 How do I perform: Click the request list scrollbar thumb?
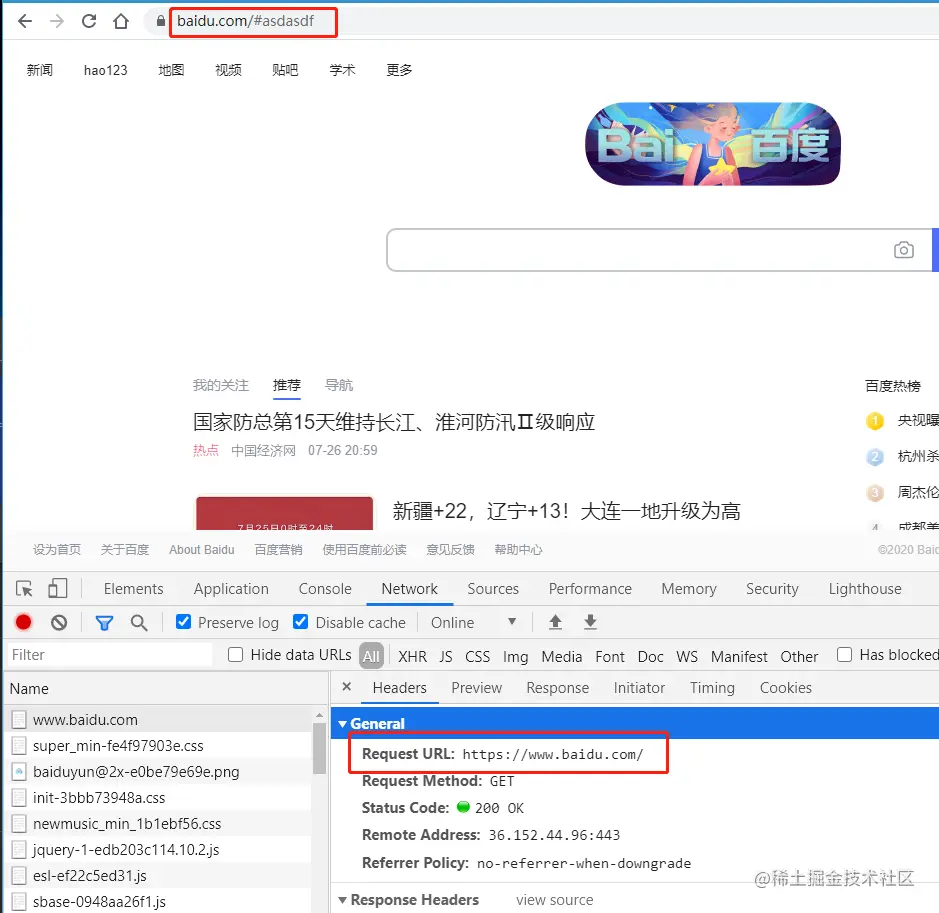319,748
